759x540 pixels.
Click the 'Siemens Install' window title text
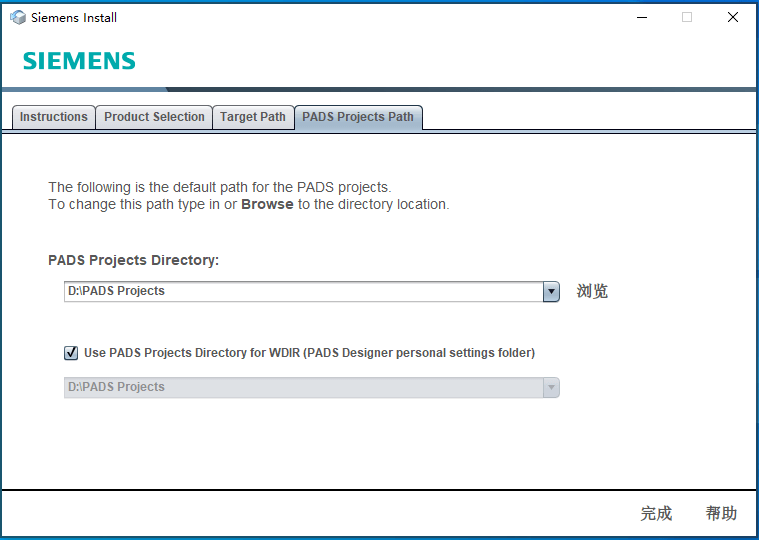[74, 18]
